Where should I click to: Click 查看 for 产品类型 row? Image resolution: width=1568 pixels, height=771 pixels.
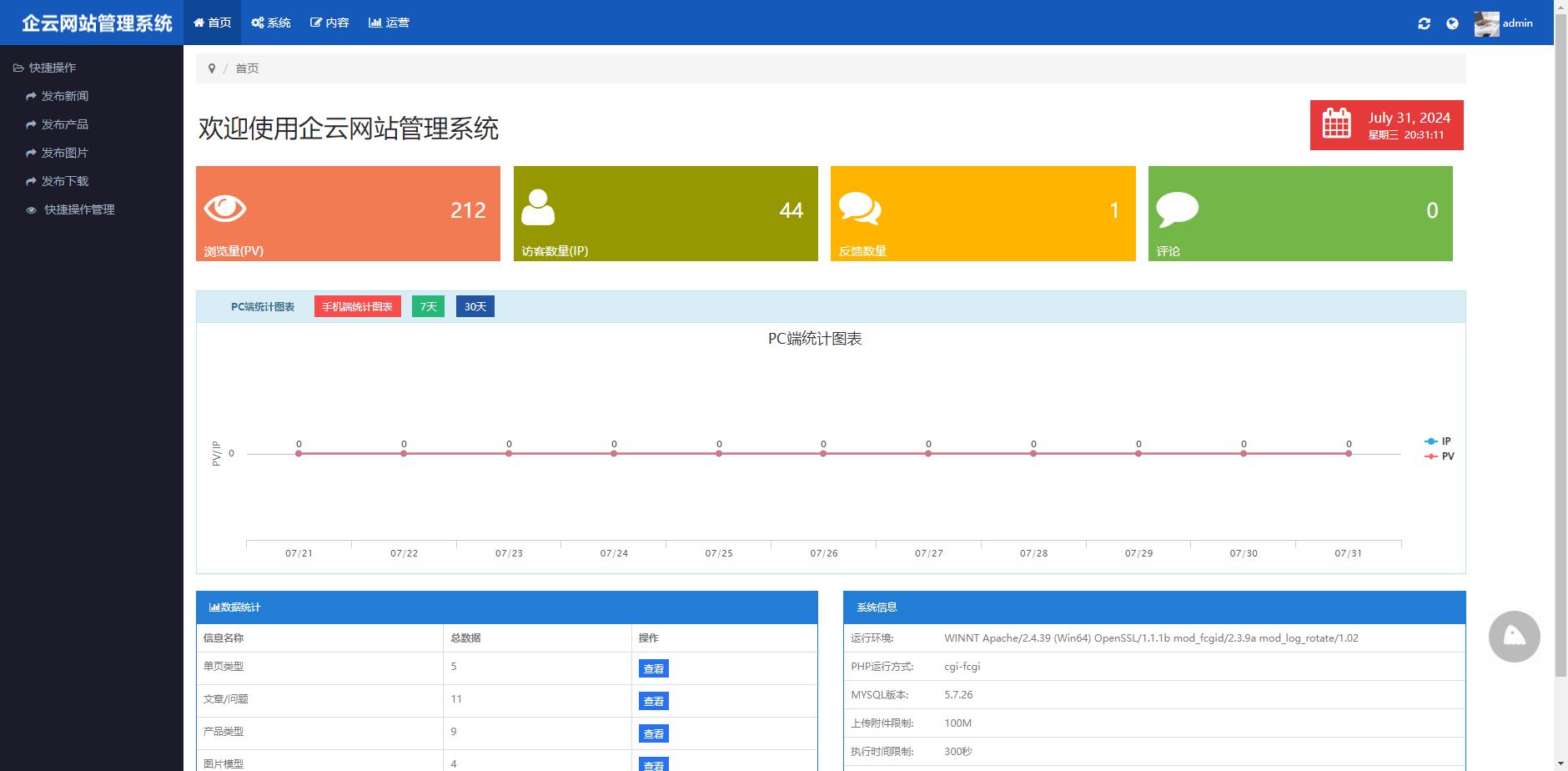654,733
